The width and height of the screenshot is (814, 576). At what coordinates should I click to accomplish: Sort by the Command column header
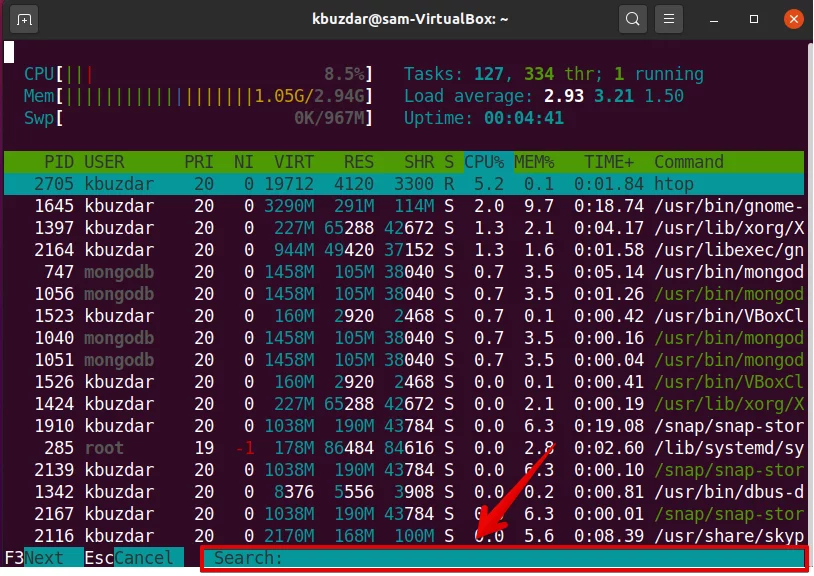pos(689,162)
